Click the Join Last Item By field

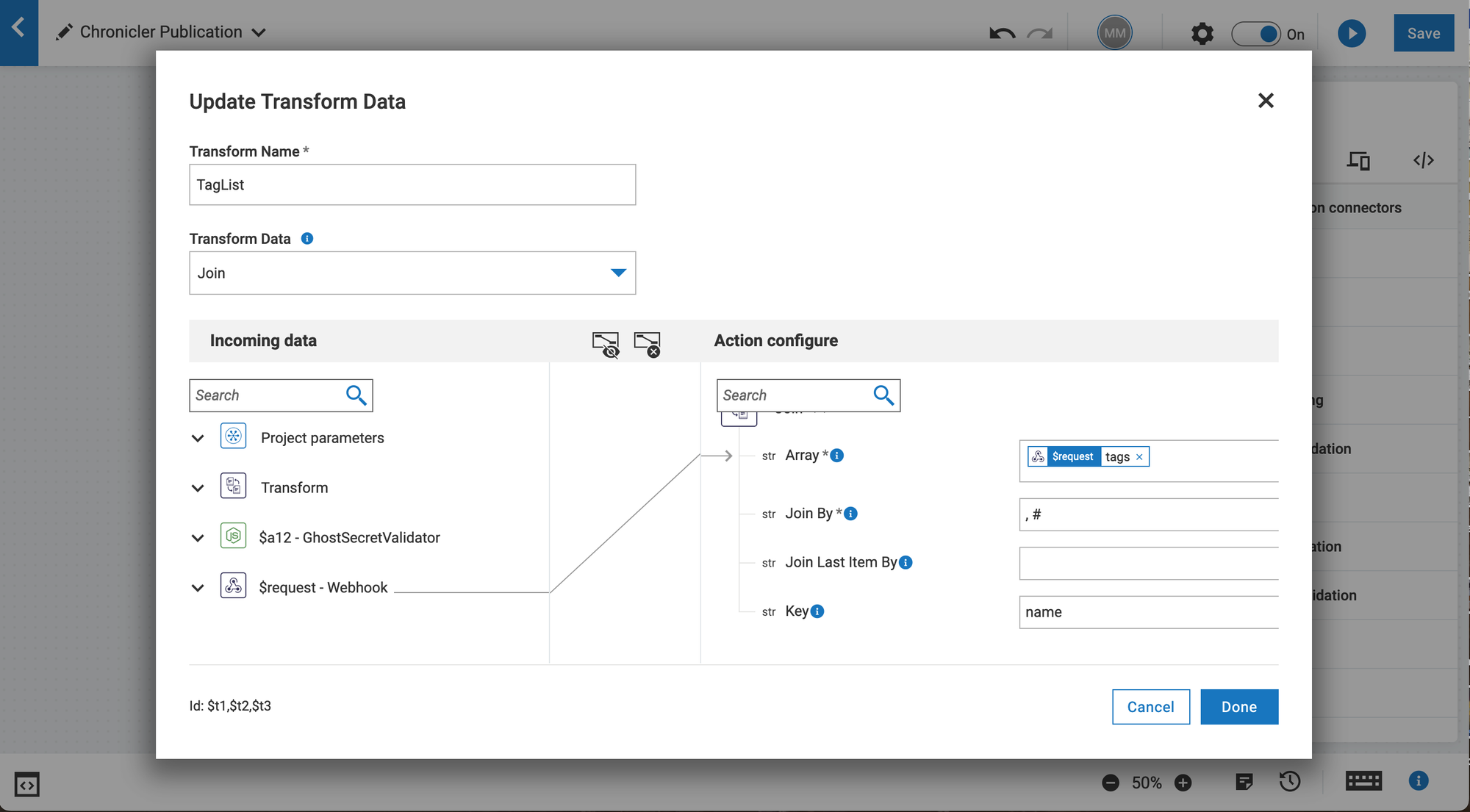pos(1148,564)
